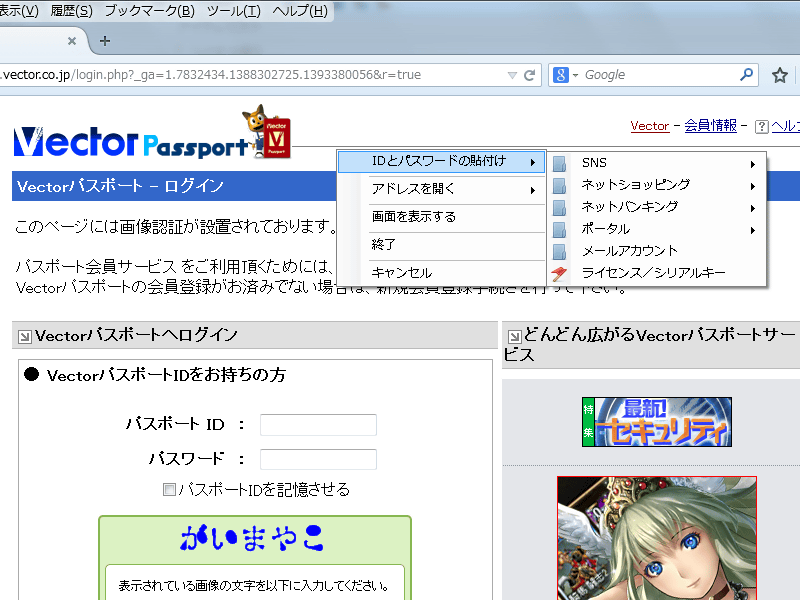The height and width of the screenshot is (600, 800).
Task: Close the current browser tab
Action: (72, 41)
